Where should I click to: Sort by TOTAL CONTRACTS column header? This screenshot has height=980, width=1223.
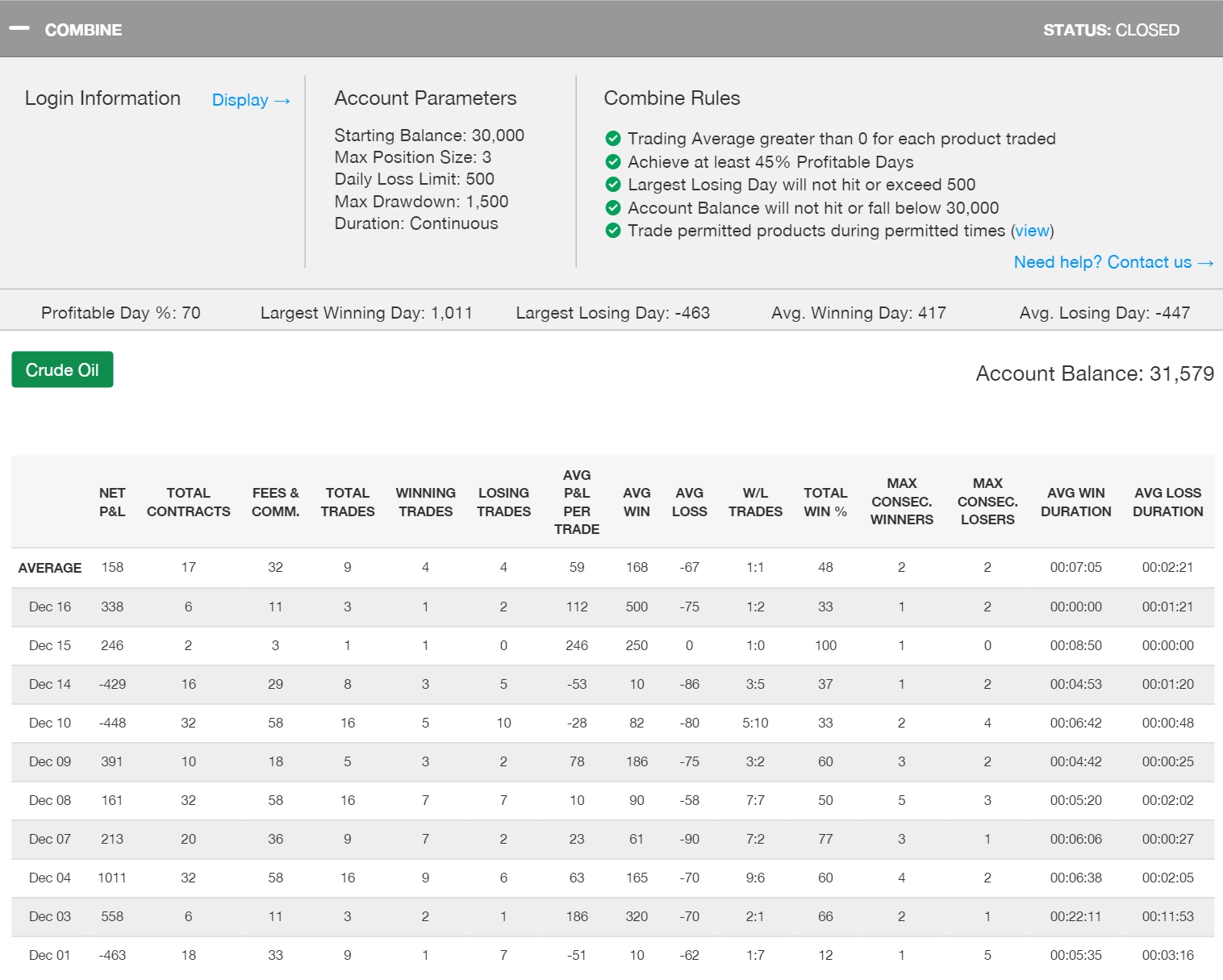pos(188,502)
